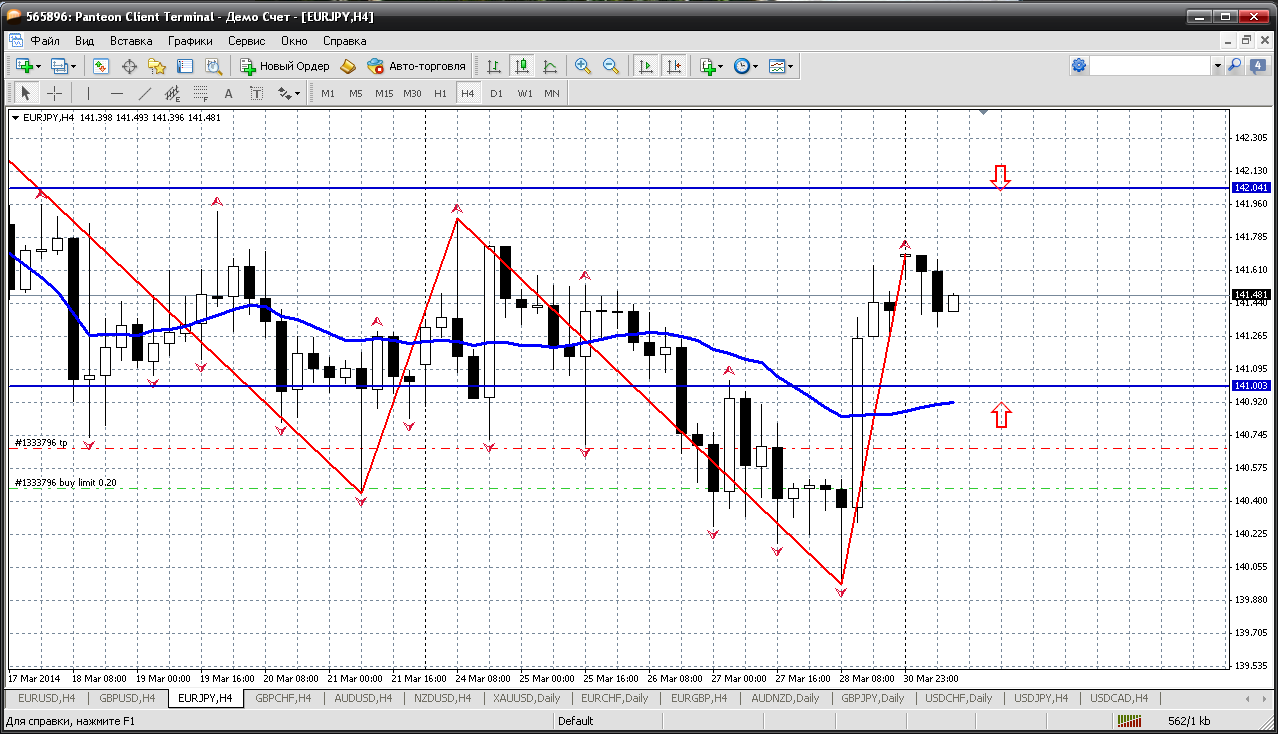The height and width of the screenshot is (734, 1278).
Task: Pick the vertical line drawing tool
Action: tap(89, 93)
